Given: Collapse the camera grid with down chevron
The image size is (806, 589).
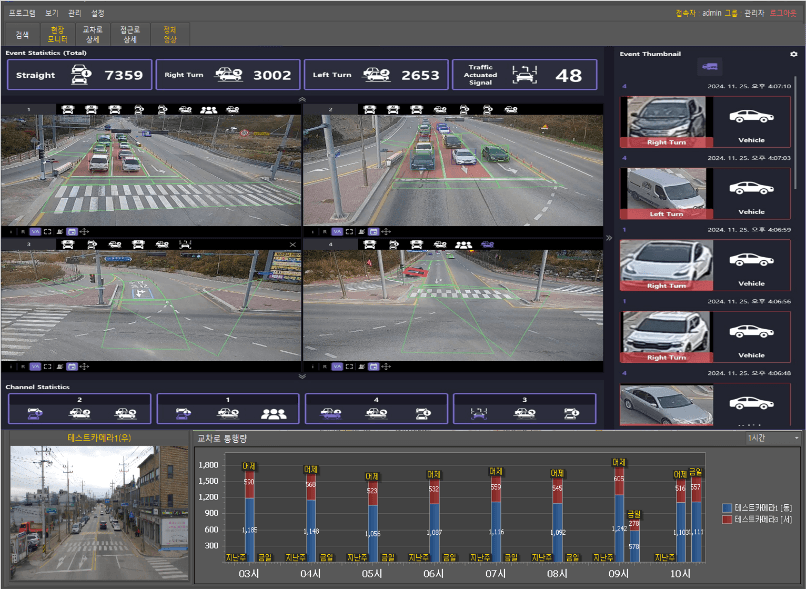Looking at the screenshot, I should coord(302,377).
